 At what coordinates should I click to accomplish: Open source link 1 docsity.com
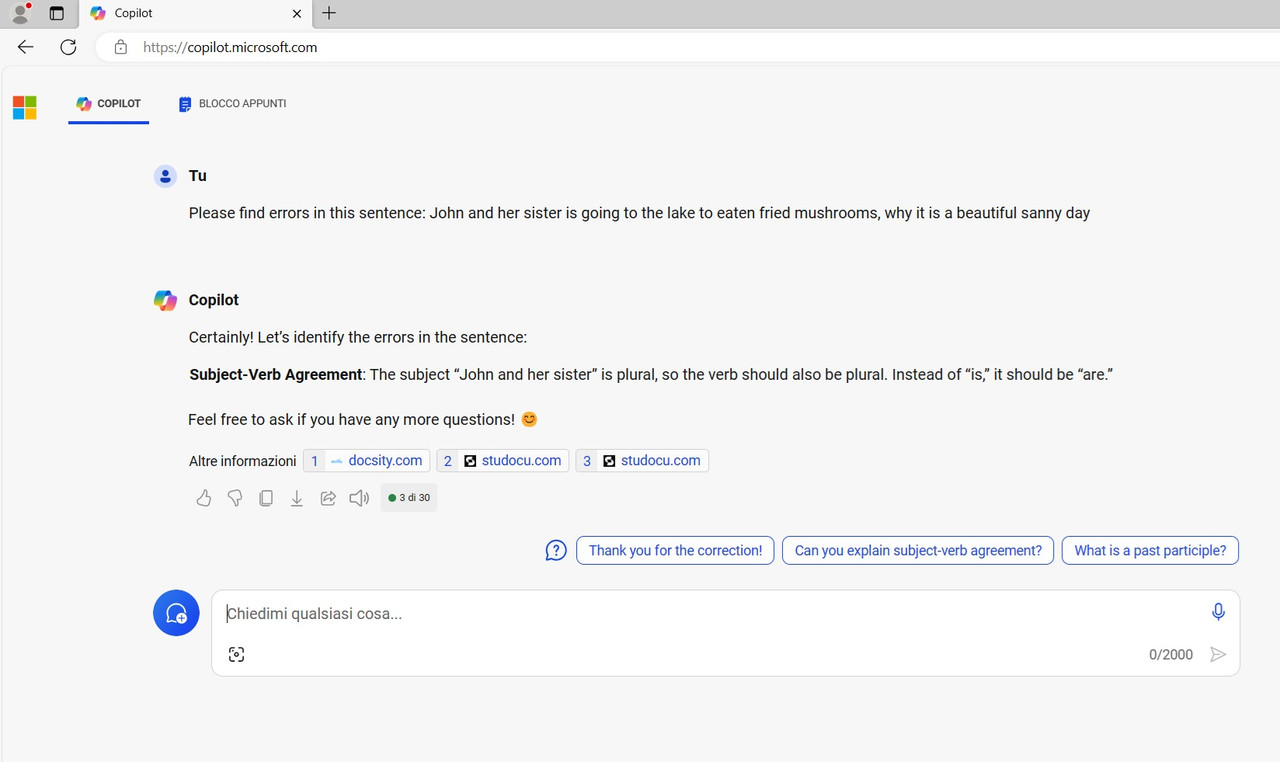pyautogui.click(x=366, y=461)
